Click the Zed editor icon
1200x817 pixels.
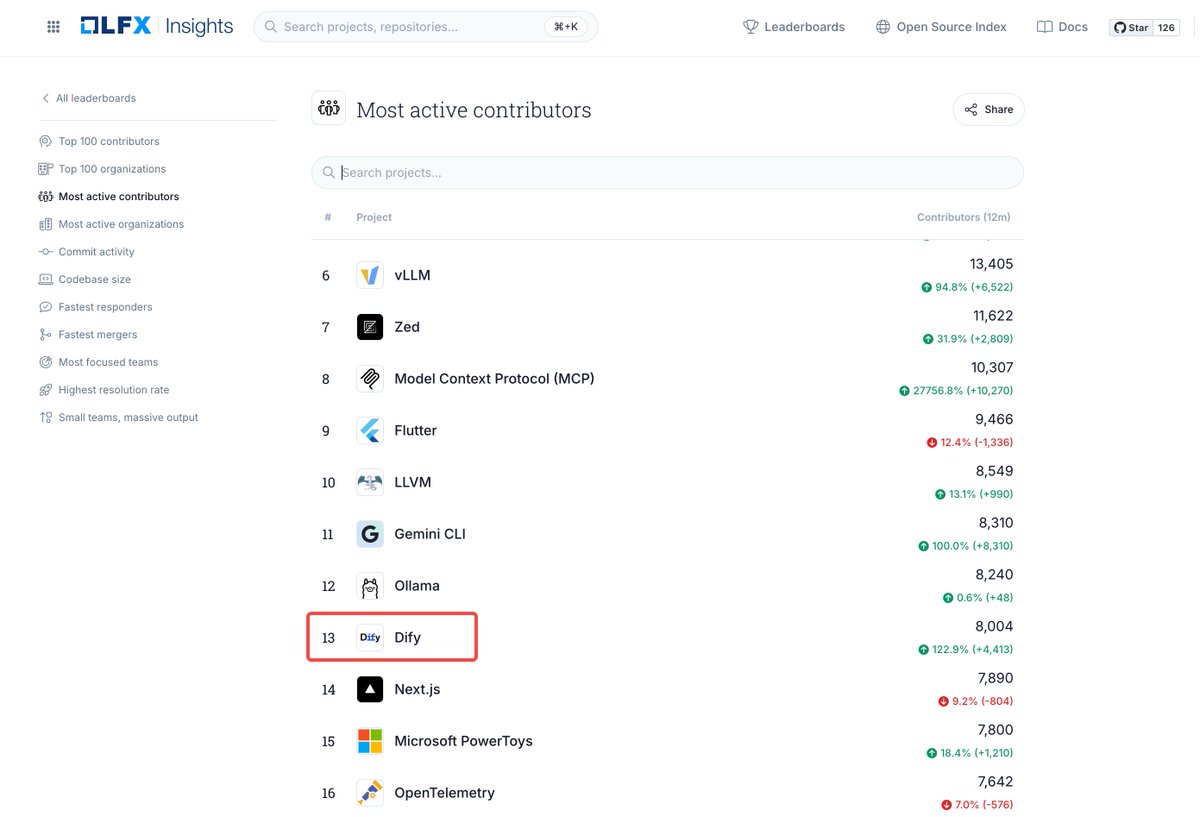(x=369, y=326)
